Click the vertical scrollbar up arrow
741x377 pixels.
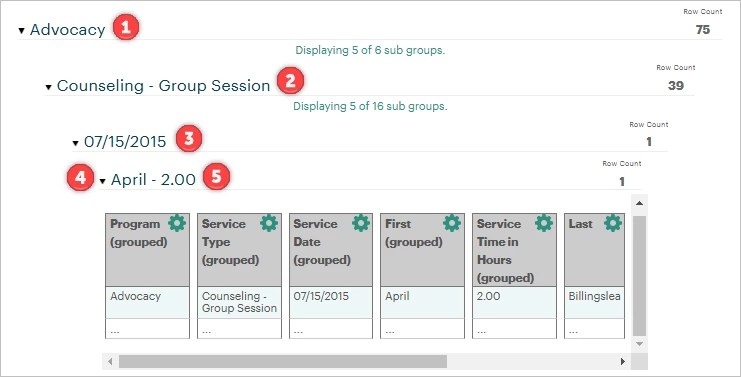[x=639, y=203]
